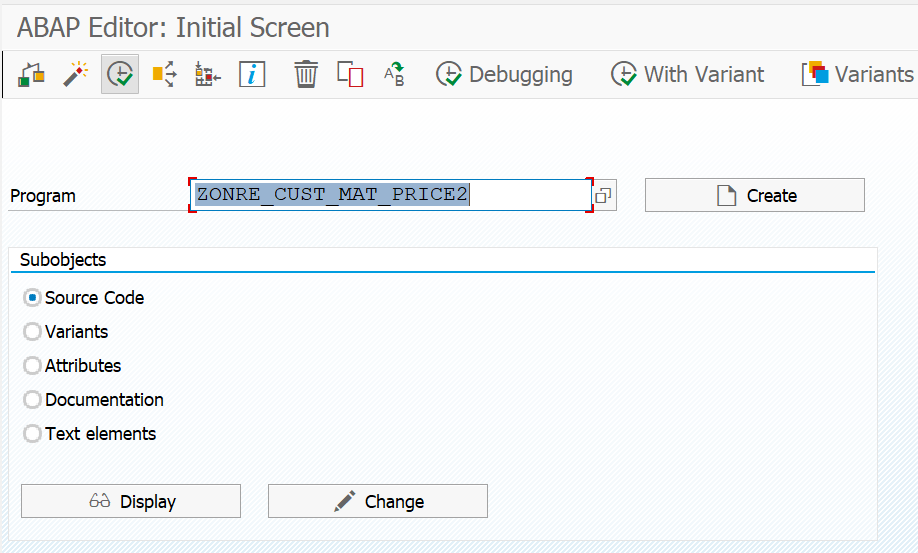Select the Variants subobject radio button
Screen dimensions: 918x553
click(x=33, y=332)
